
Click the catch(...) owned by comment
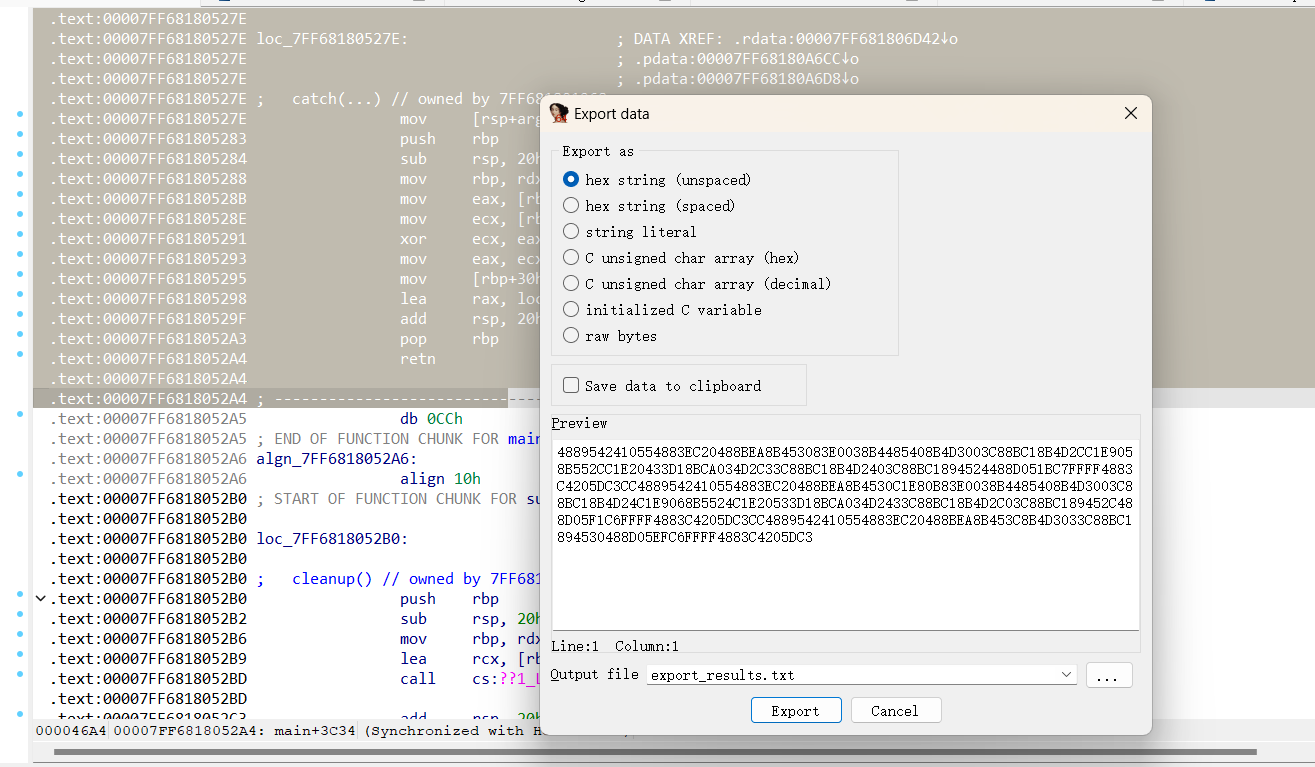point(415,99)
